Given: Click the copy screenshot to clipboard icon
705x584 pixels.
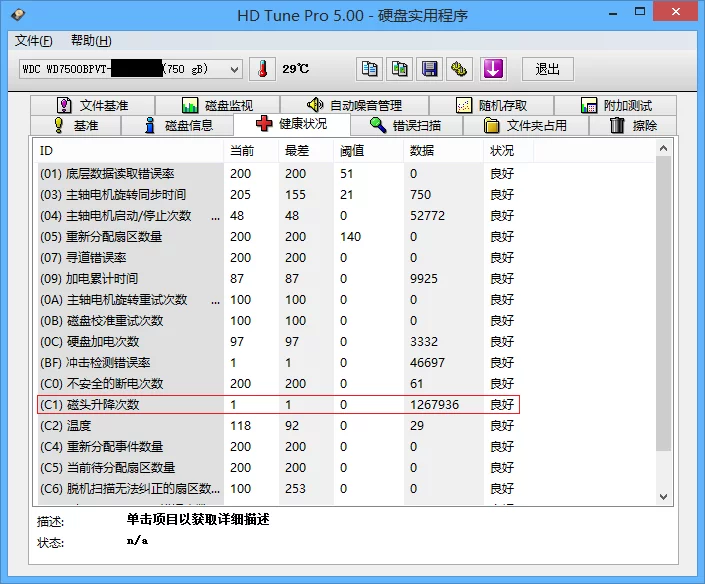Looking at the screenshot, I should [x=399, y=69].
